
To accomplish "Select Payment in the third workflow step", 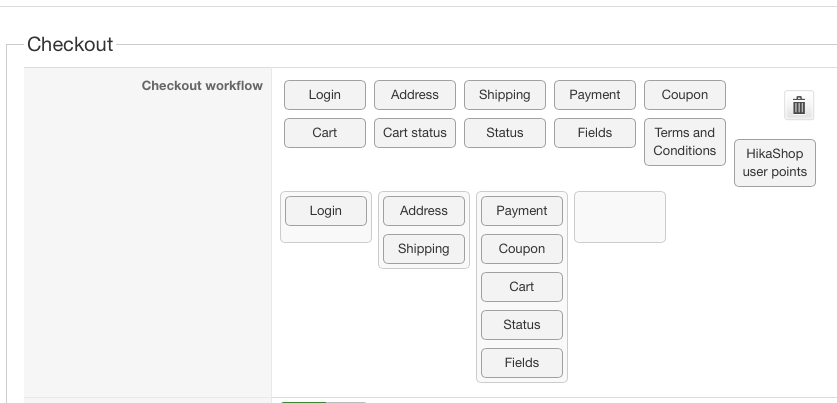I will coord(522,211).
